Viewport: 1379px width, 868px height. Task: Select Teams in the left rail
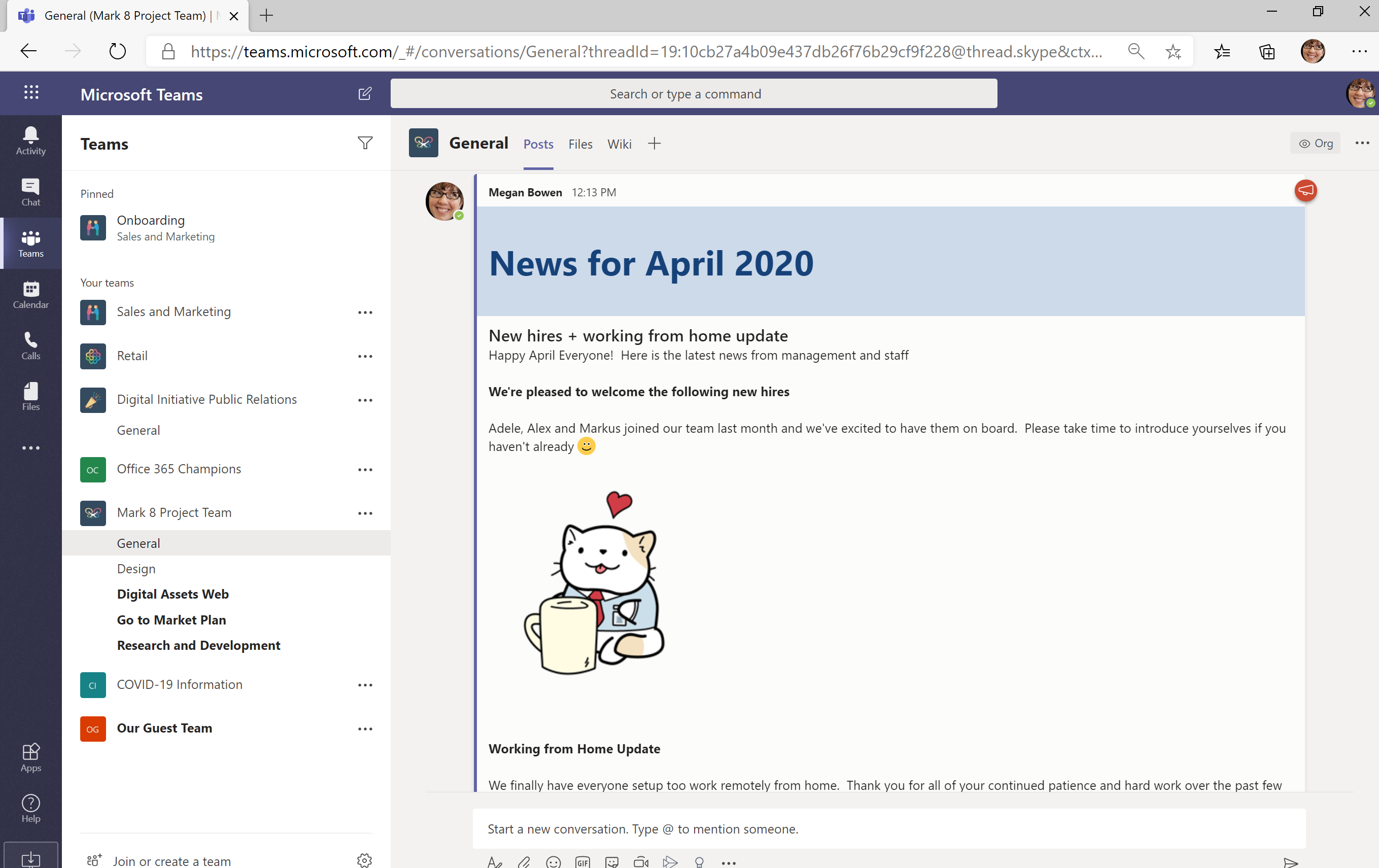pyautogui.click(x=31, y=244)
